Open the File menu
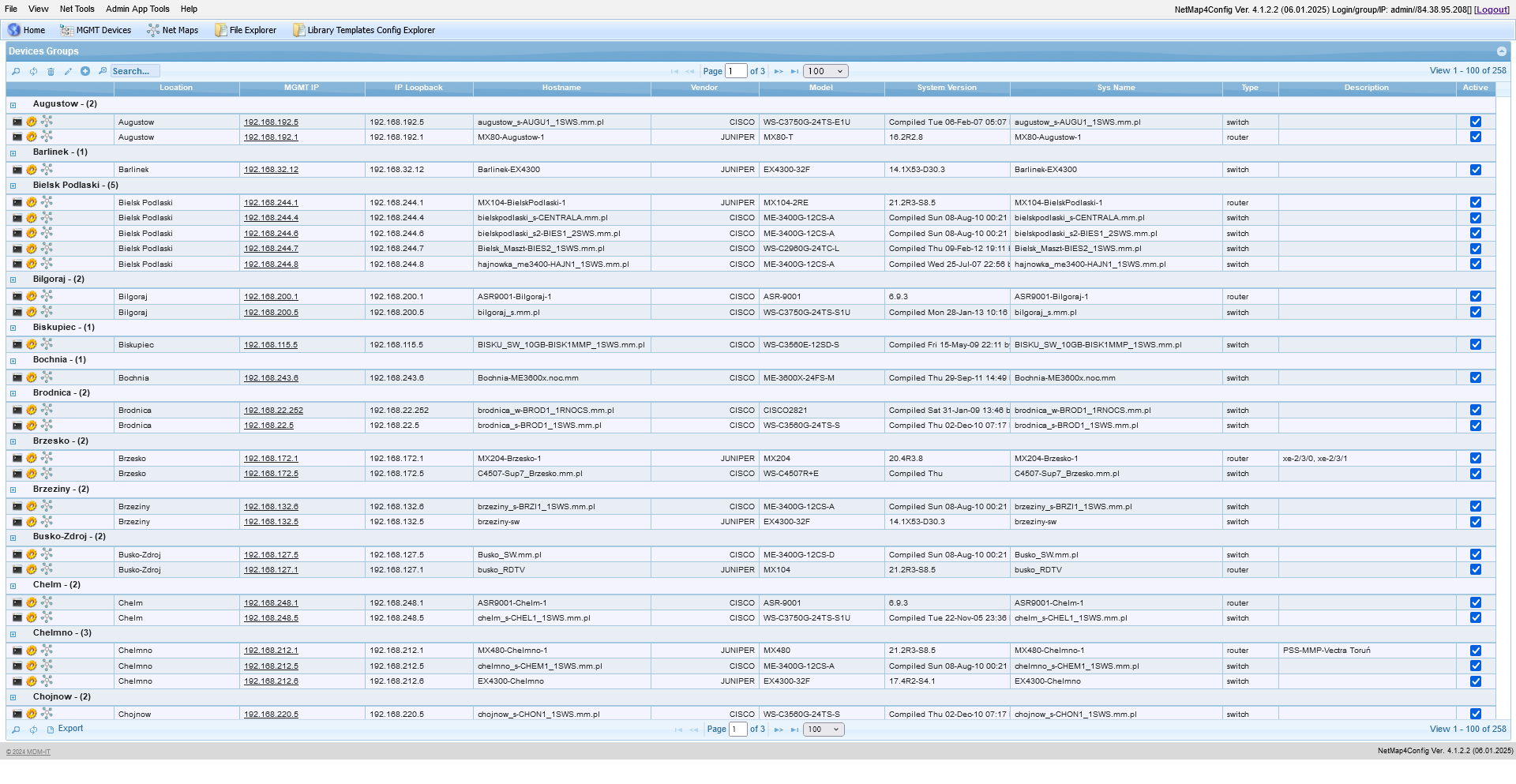Image resolution: width=1516 pixels, height=784 pixels. click(11, 9)
